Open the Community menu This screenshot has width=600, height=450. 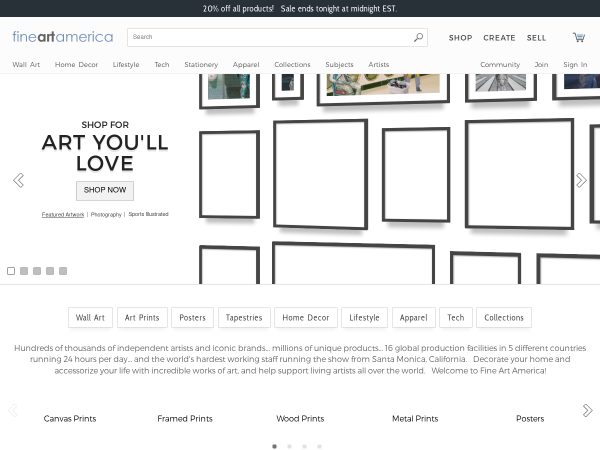[500, 65]
